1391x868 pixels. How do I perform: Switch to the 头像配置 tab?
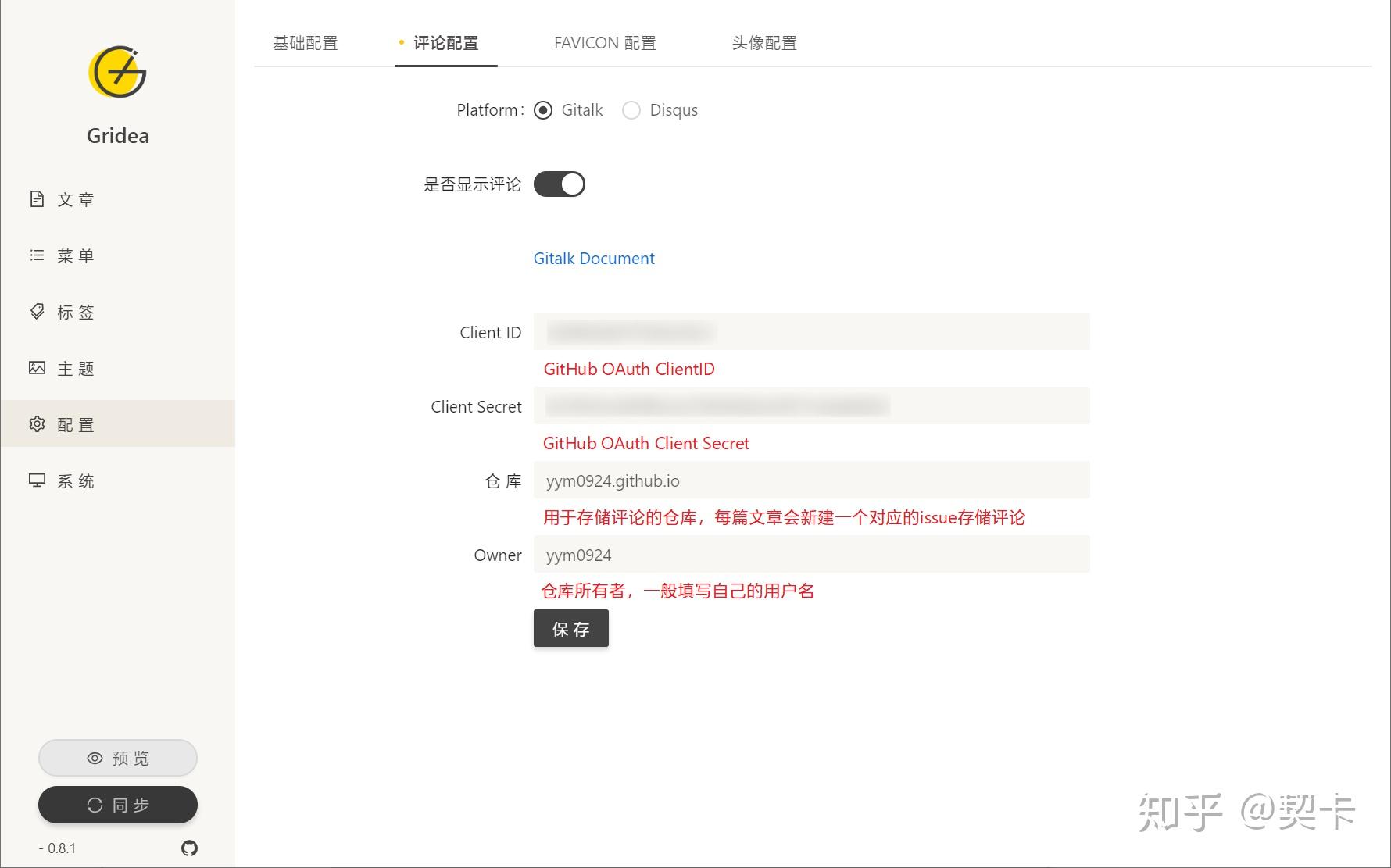[764, 43]
